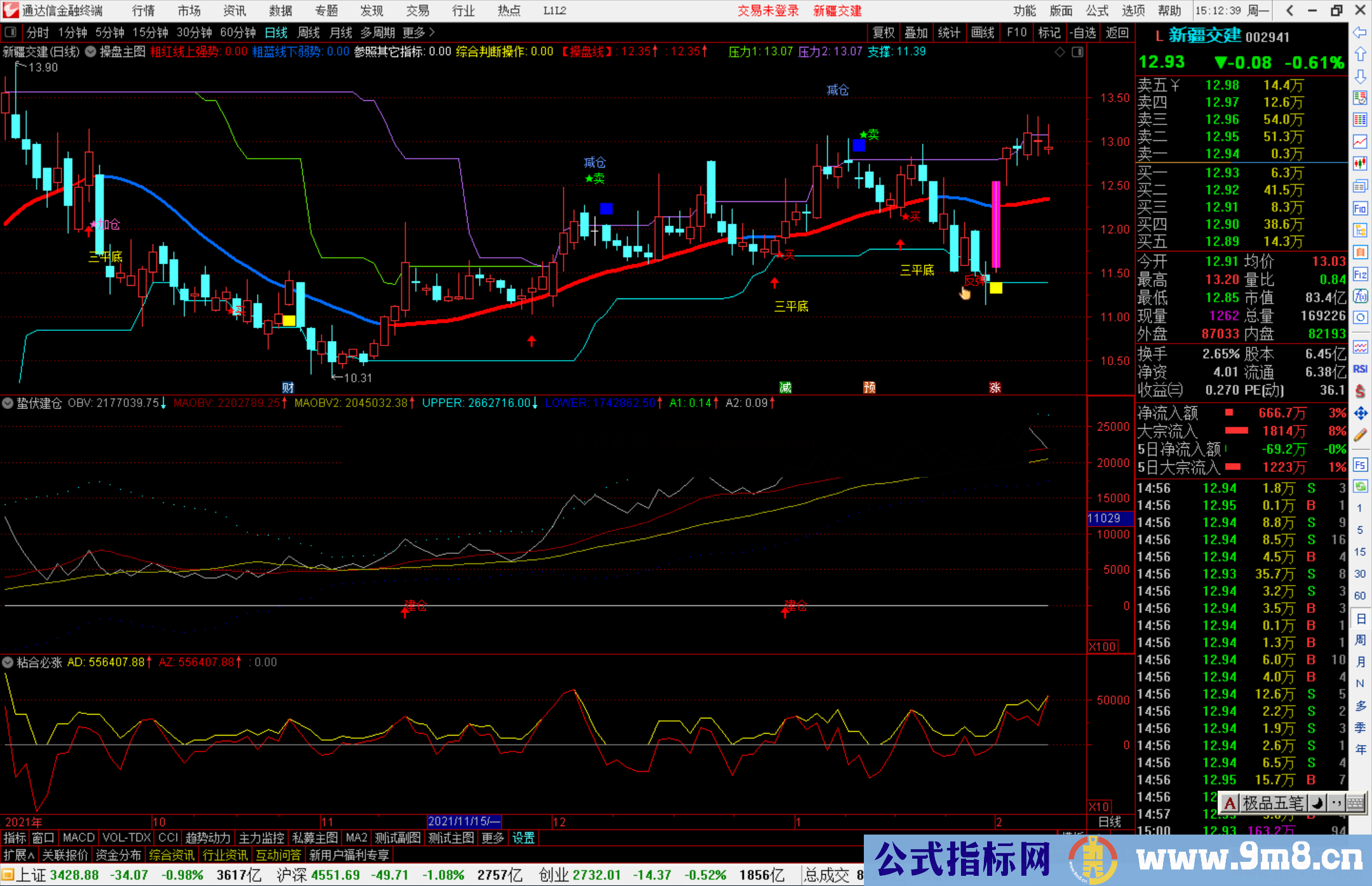The height and width of the screenshot is (886, 1372).
Task: Click the 设置 link in indicator bar
Action: 523,838
